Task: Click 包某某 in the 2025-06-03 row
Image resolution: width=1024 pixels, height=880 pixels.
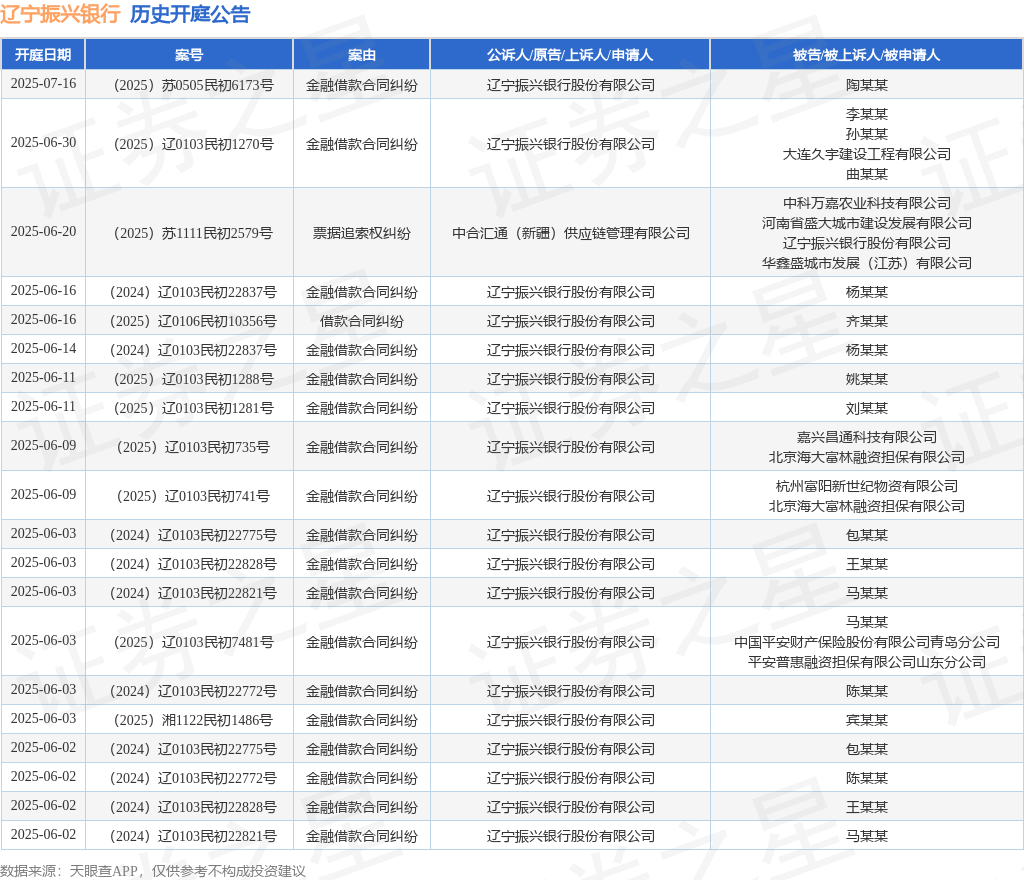Action: pyautogui.click(x=867, y=535)
